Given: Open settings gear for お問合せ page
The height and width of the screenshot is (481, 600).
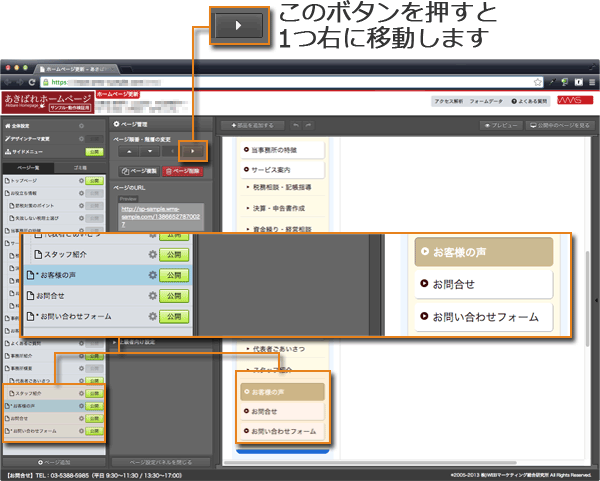Looking at the screenshot, I should 153,296.
